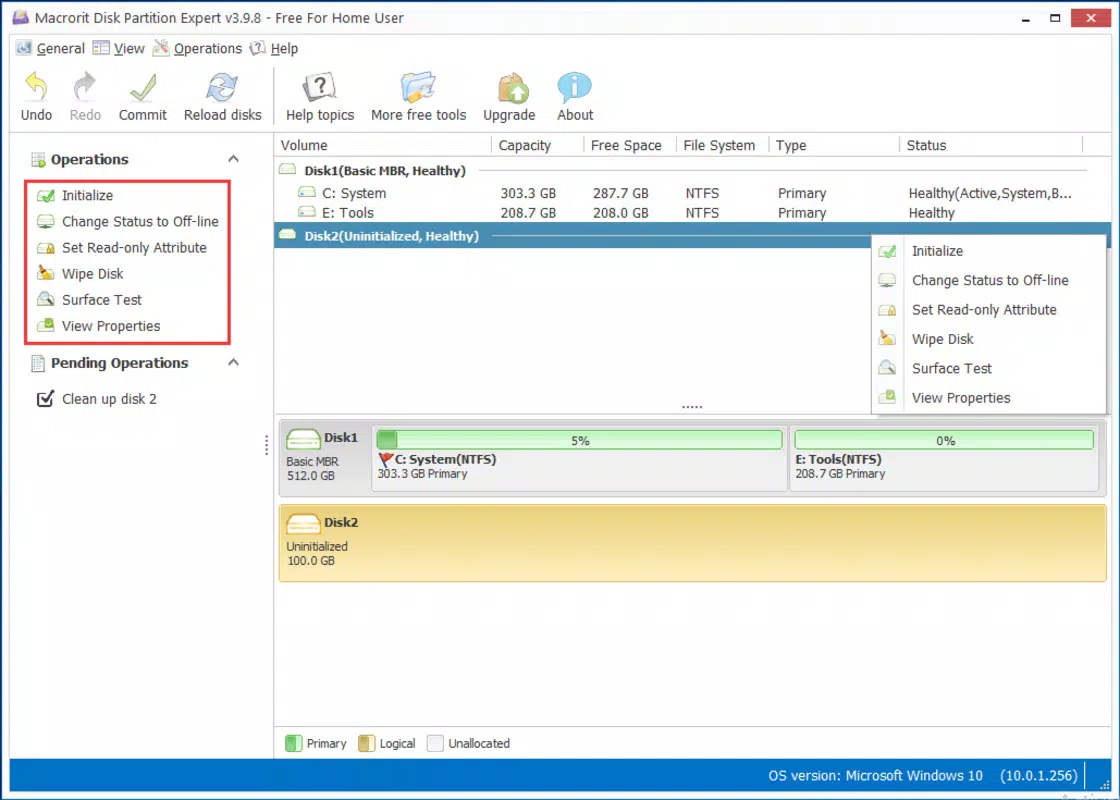Click the E: Tools drive icon in volume list

[306, 211]
